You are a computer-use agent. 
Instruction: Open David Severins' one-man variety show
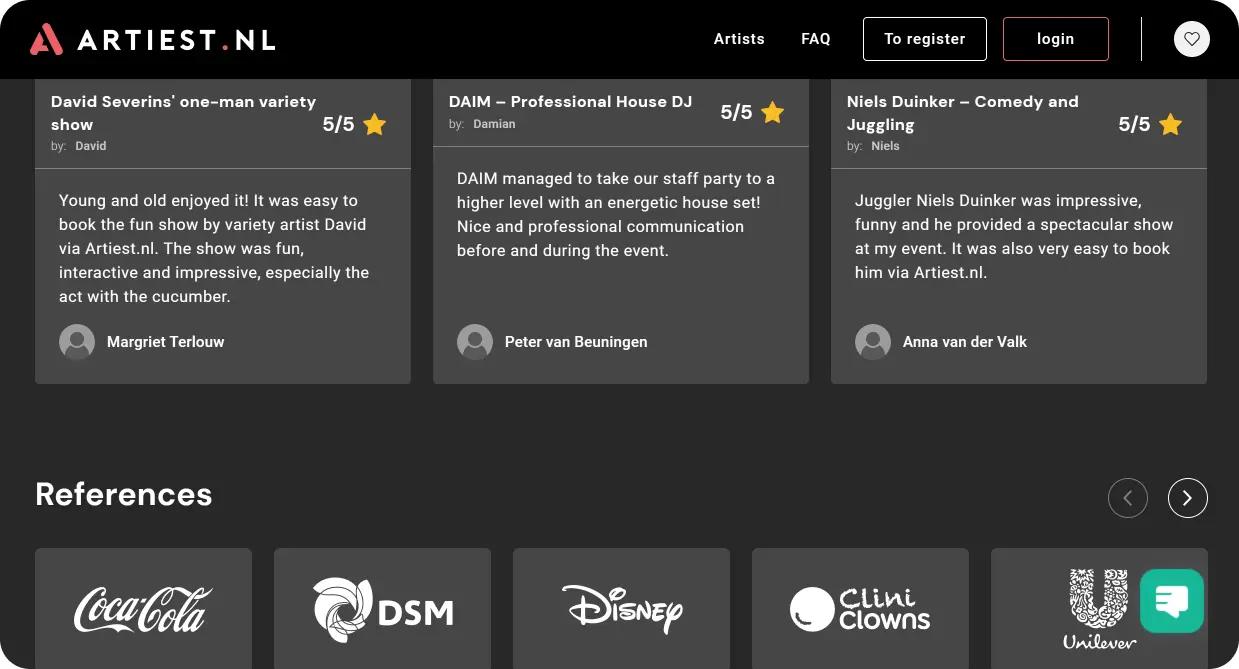click(183, 113)
